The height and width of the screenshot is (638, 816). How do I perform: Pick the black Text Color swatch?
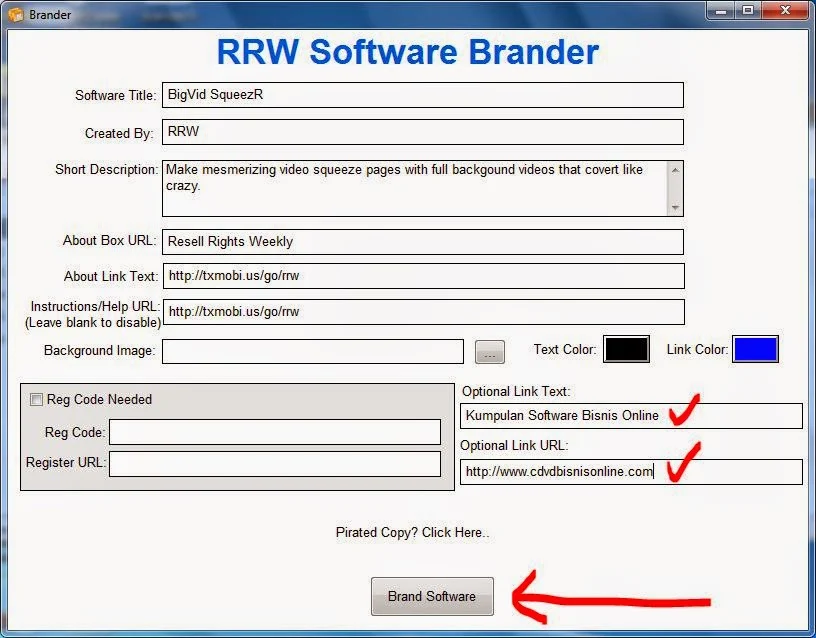pos(627,349)
